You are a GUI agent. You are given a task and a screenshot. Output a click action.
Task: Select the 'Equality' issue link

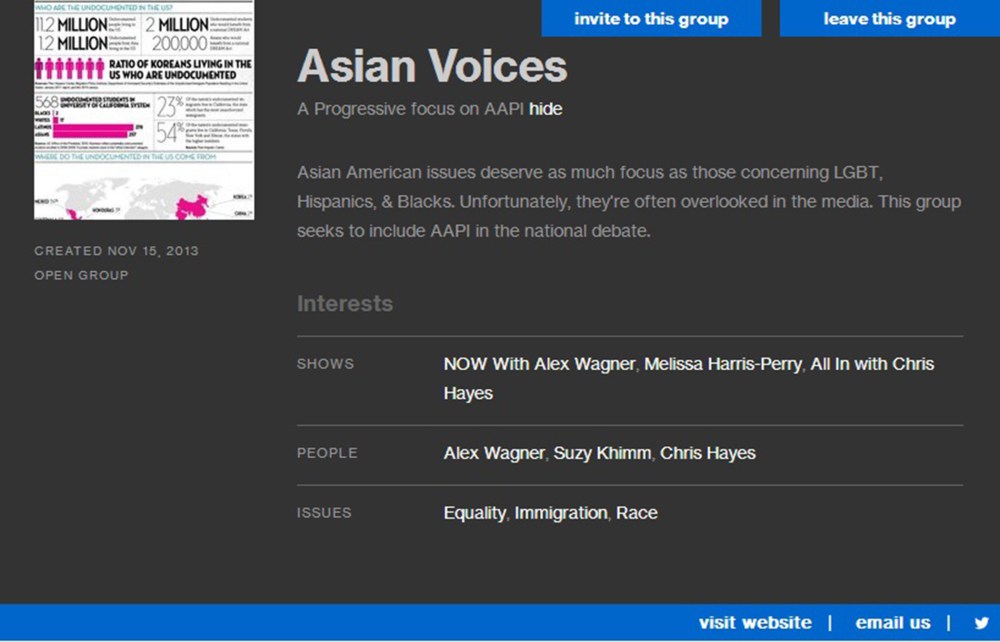[x=474, y=513]
